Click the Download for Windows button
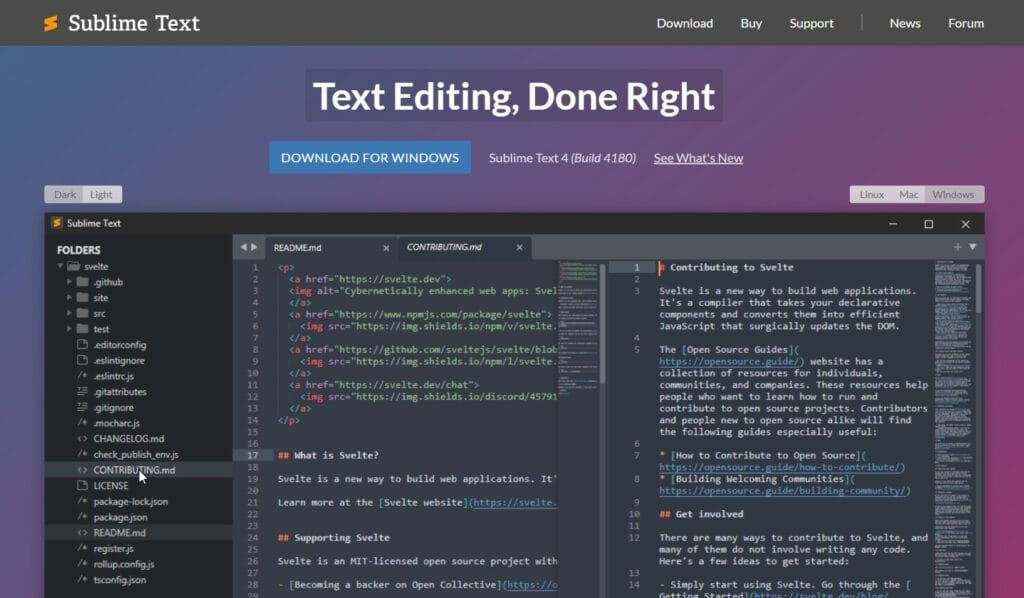Image resolution: width=1024 pixels, height=598 pixels. point(370,157)
